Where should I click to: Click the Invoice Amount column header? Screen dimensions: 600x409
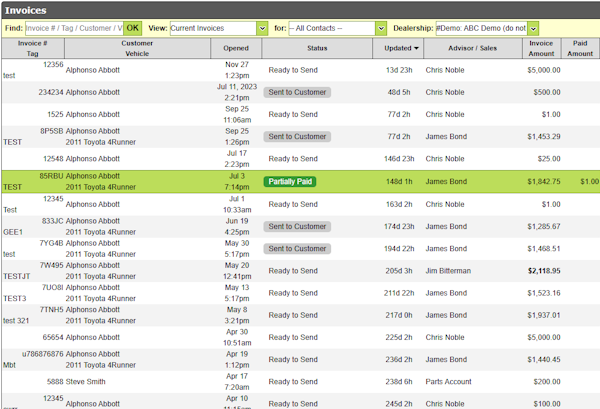click(x=540, y=48)
